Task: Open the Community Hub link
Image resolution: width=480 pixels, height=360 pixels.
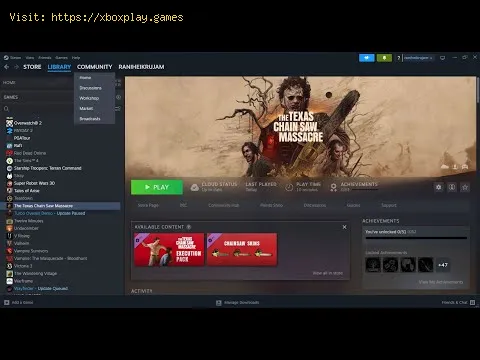Action: click(x=223, y=205)
